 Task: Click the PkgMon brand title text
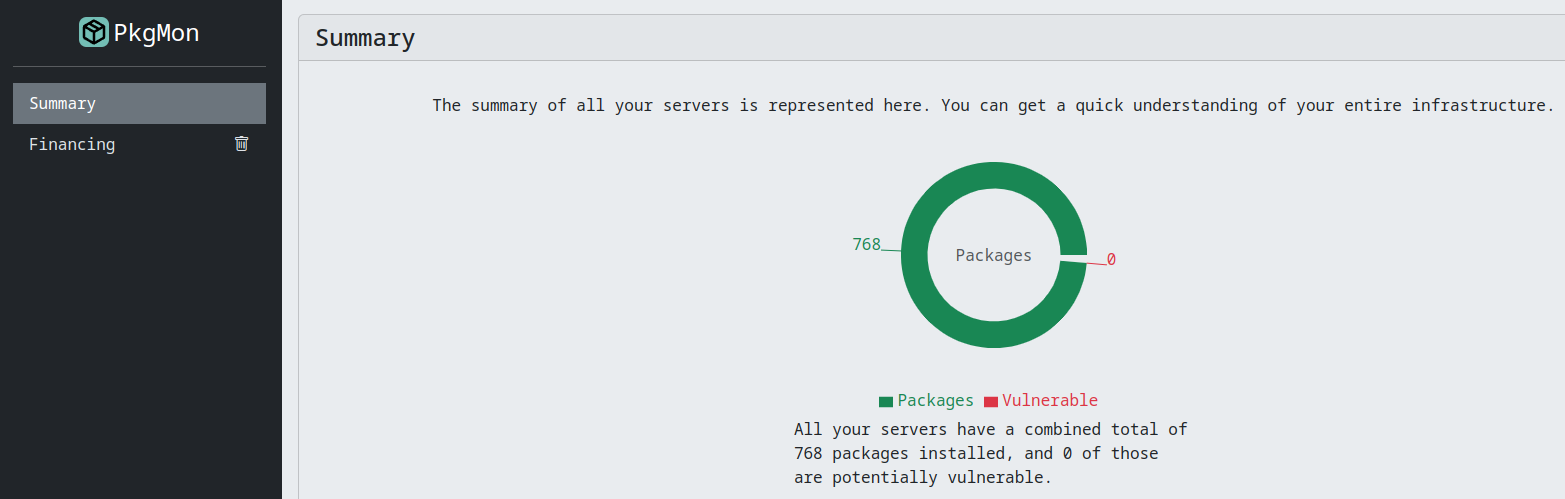click(x=156, y=33)
